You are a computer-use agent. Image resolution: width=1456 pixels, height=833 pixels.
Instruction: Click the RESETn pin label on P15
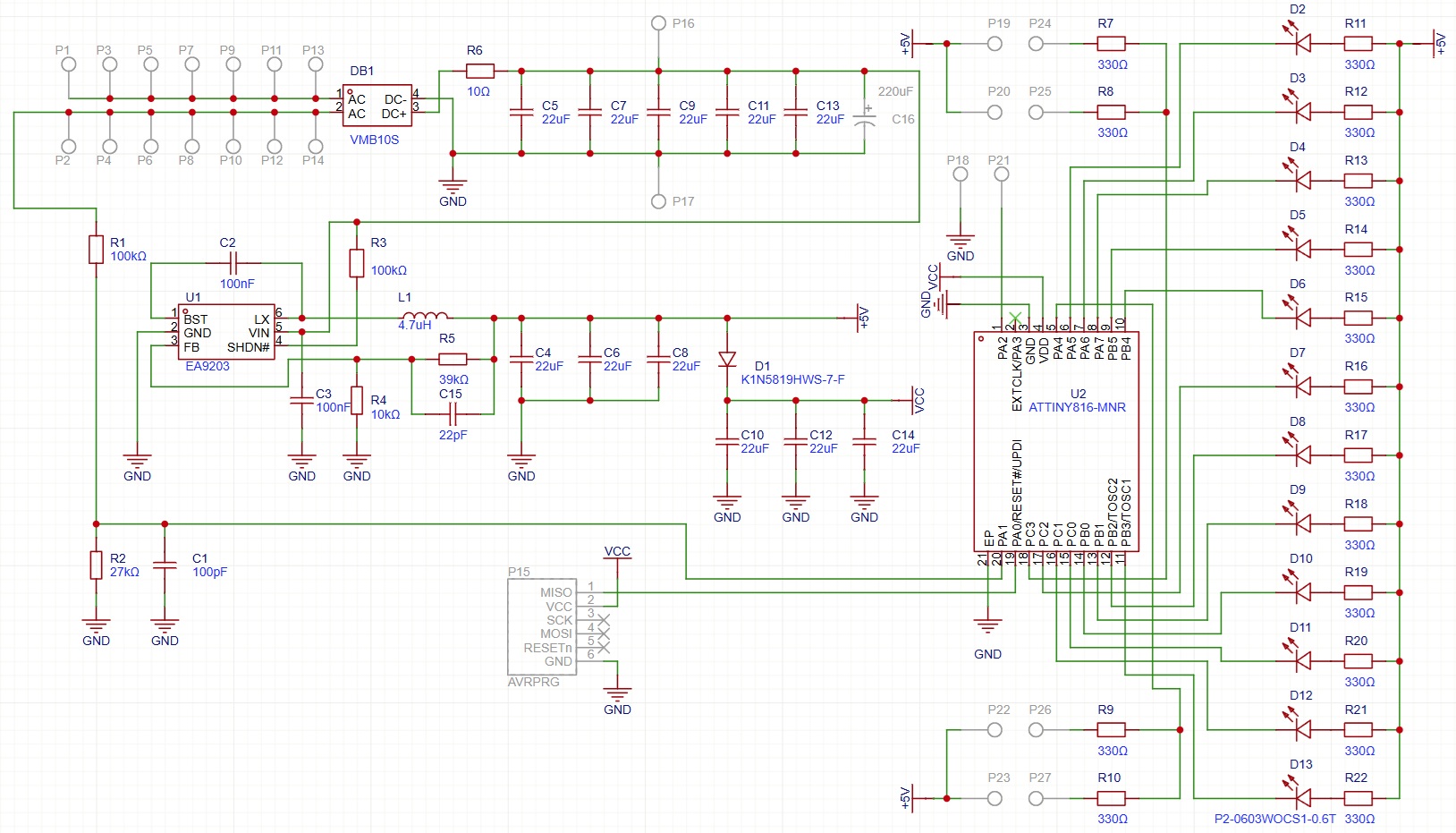pyautogui.click(x=547, y=648)
